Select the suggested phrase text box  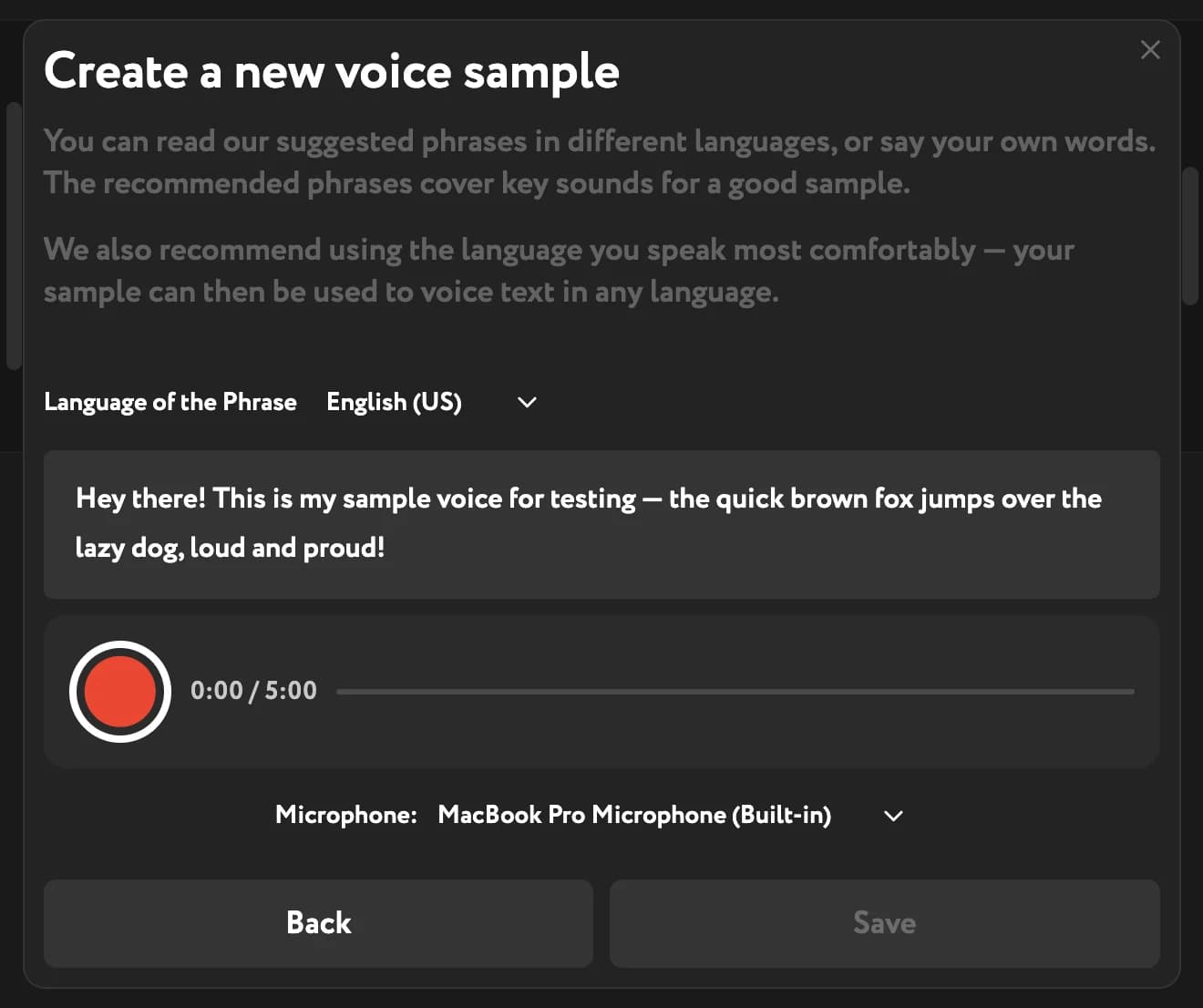pyautogui.click(x=601, y=525)
